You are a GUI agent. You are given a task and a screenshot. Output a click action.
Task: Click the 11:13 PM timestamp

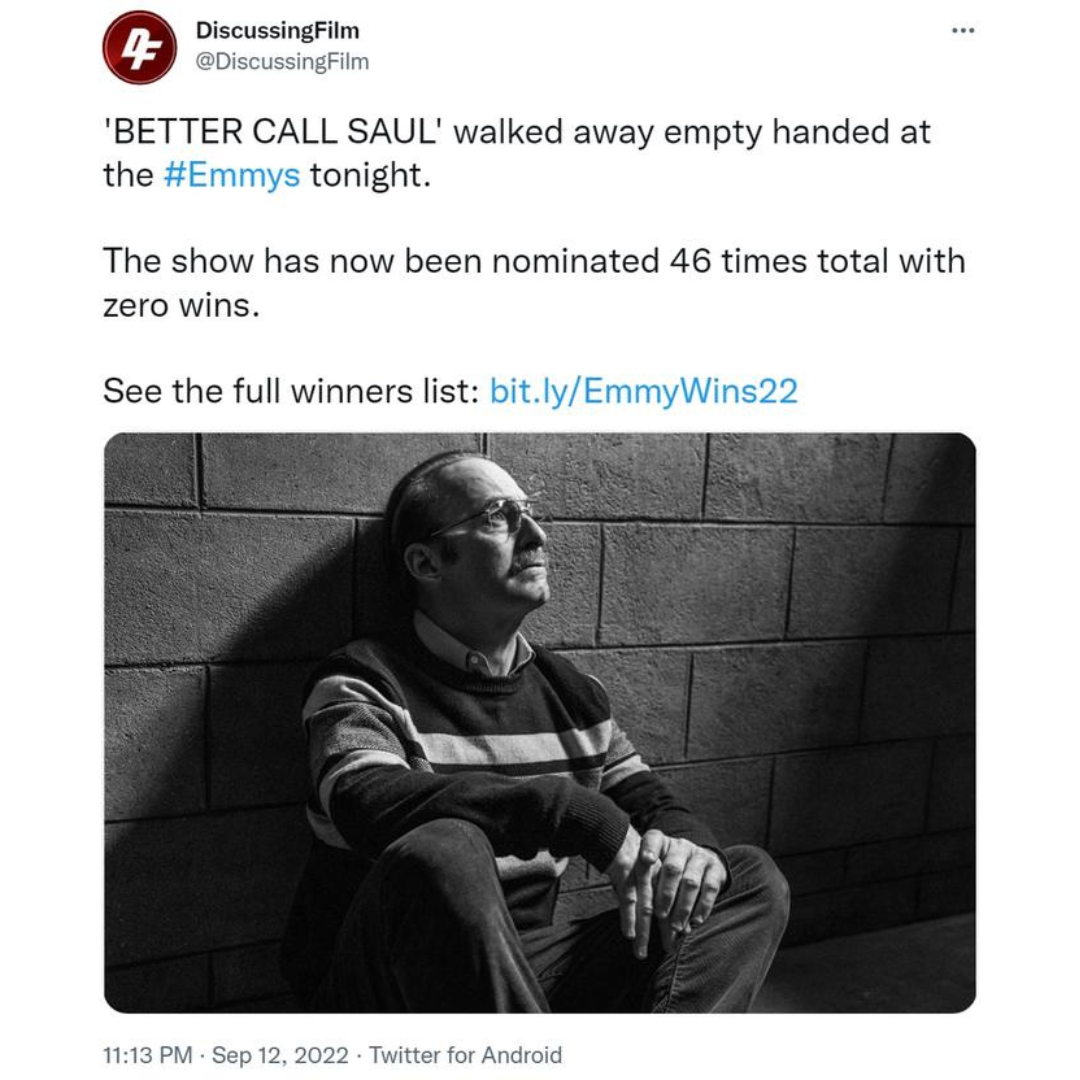coord(147,1055)
